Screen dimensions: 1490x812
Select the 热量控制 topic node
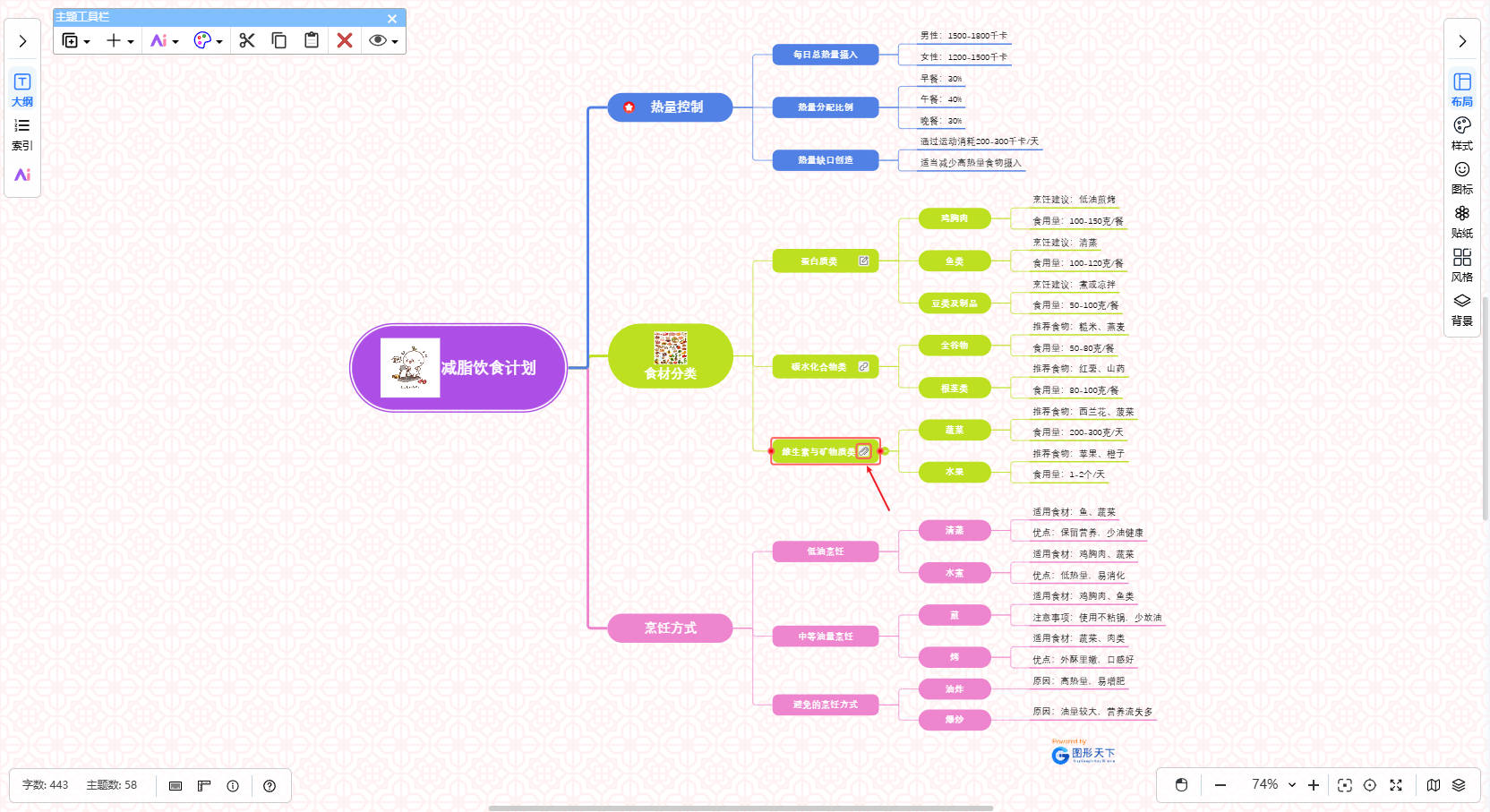(670, 107)
